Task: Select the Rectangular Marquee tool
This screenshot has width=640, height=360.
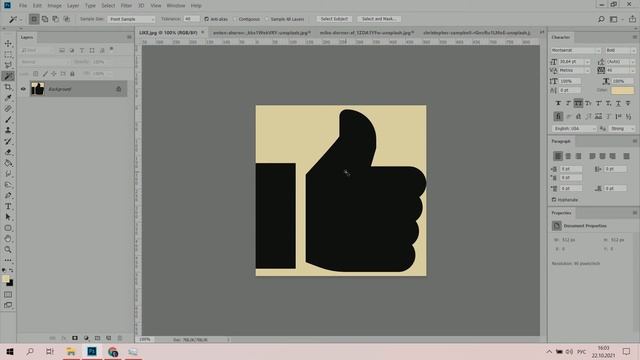Action: (8, 54)
